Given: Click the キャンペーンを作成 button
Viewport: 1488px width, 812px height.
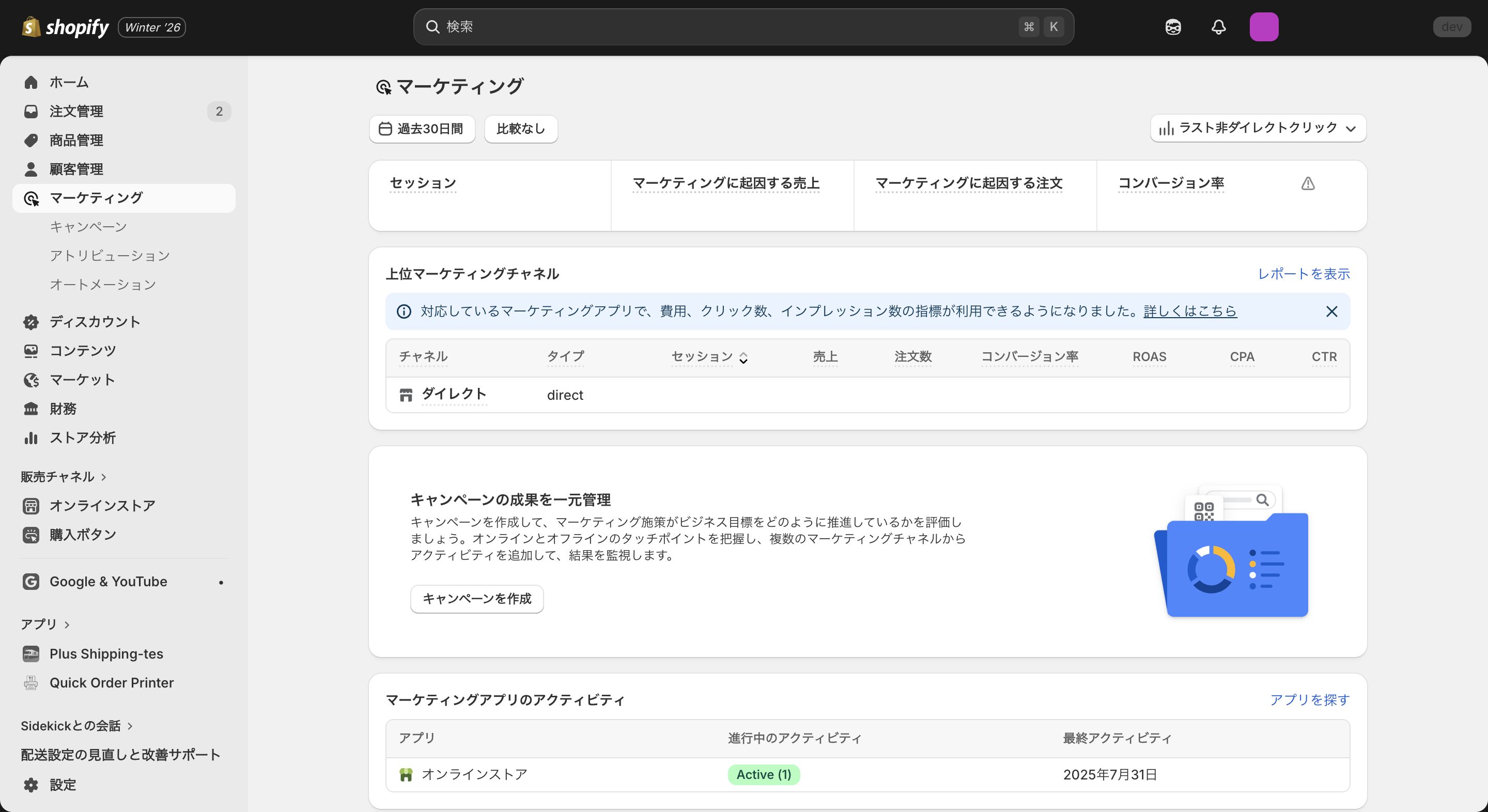Looking at the screenshot, I should coord(476,599).
